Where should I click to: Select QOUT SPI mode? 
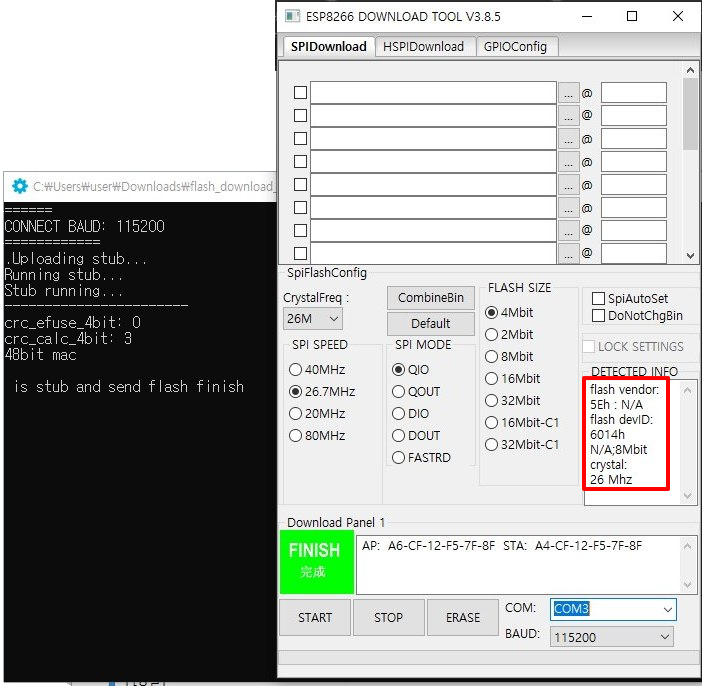[416, 391]
